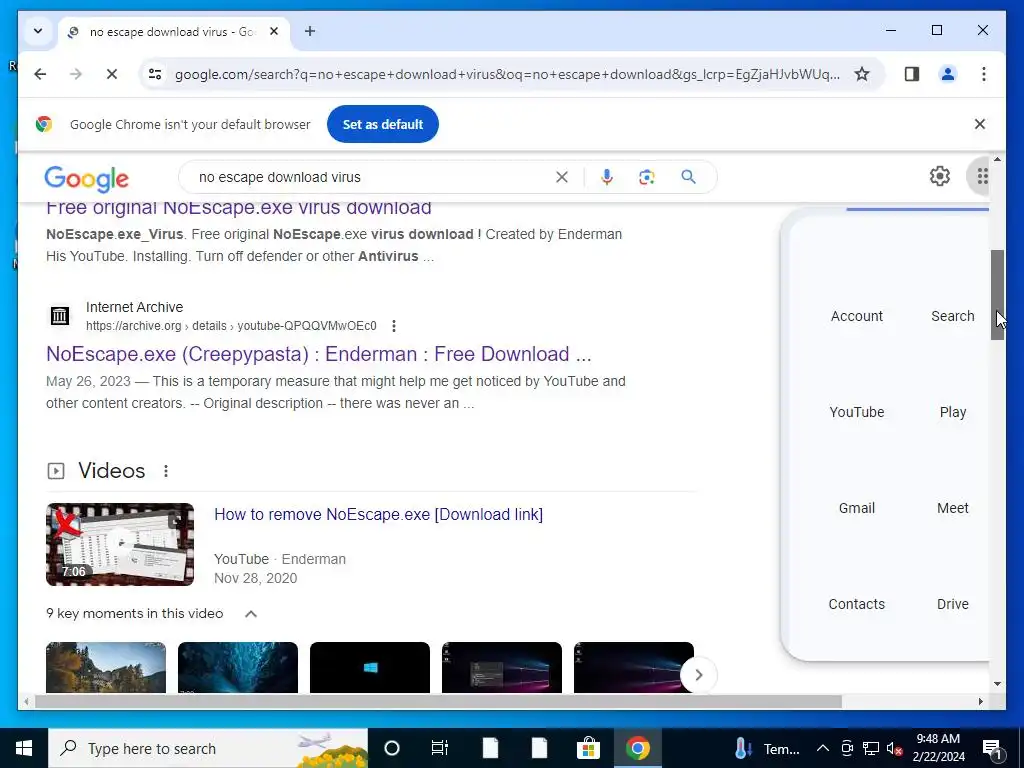1024x768 pixels.
Task: Play the 7:06 video thumbnail
Action: (x=120, y=544)
